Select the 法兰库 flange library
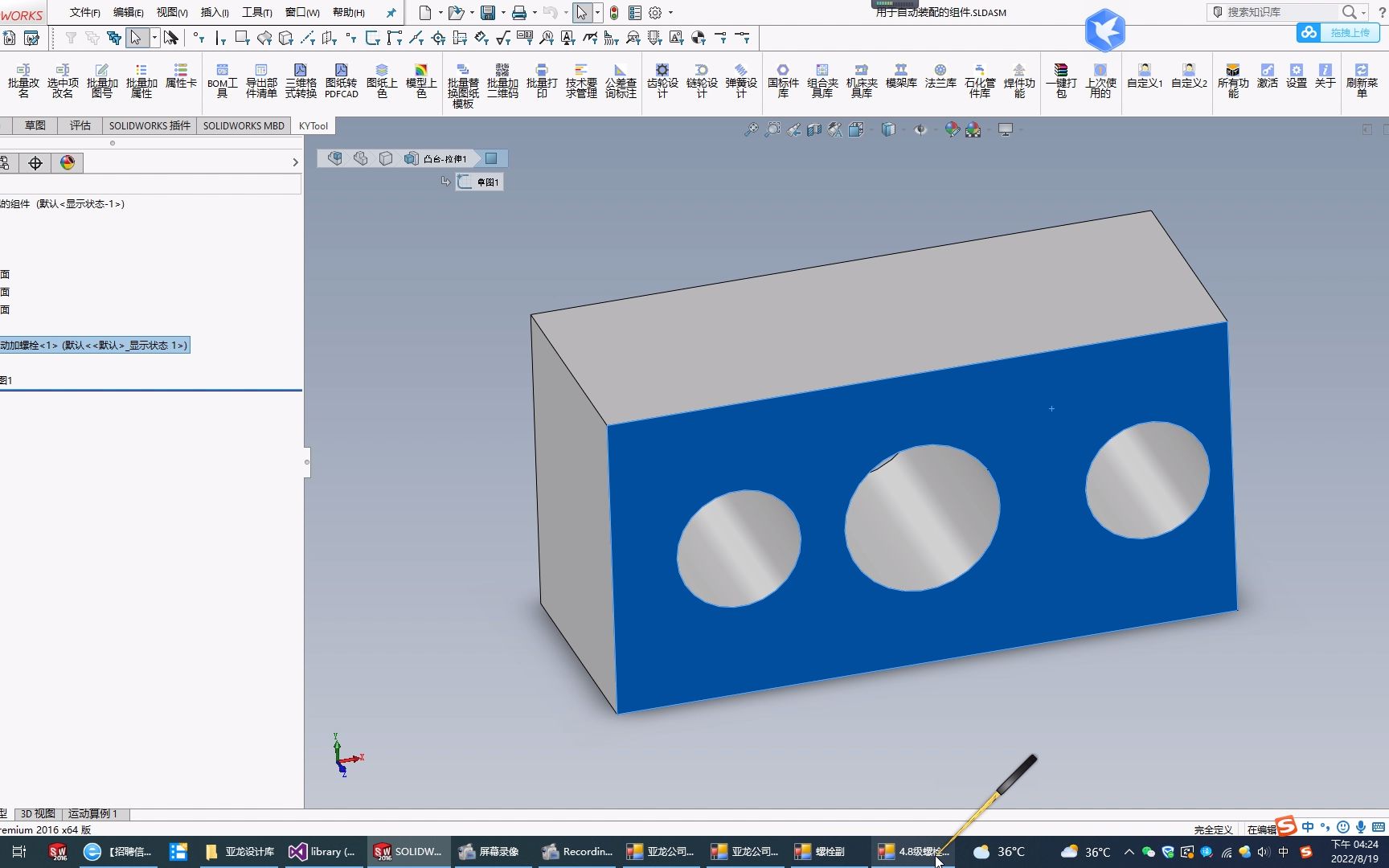This screenshot has height=868, width=1389. click(939, 80)
